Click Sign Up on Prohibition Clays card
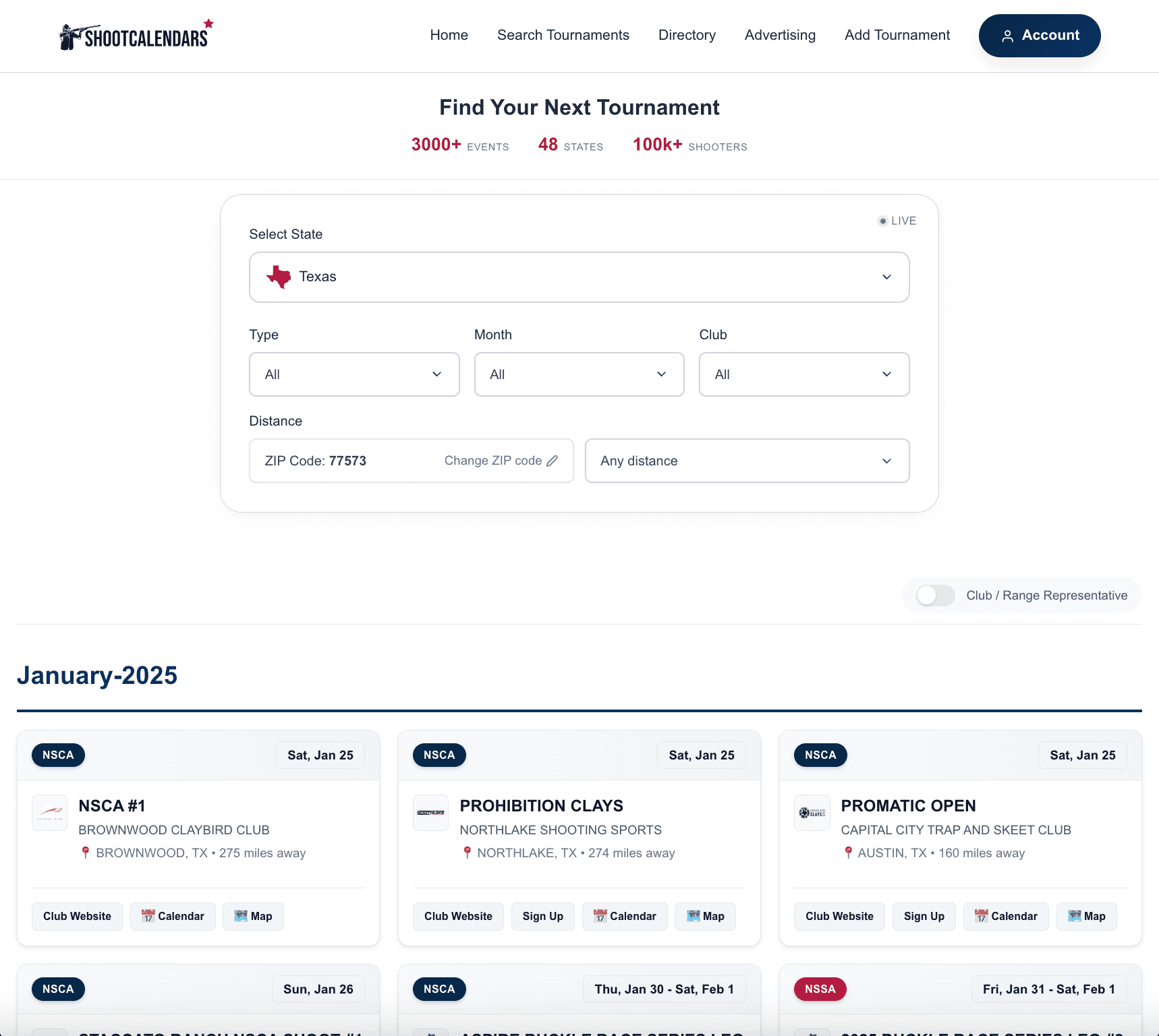This screenshot has width=1159, height=1036. coord(543,916)
